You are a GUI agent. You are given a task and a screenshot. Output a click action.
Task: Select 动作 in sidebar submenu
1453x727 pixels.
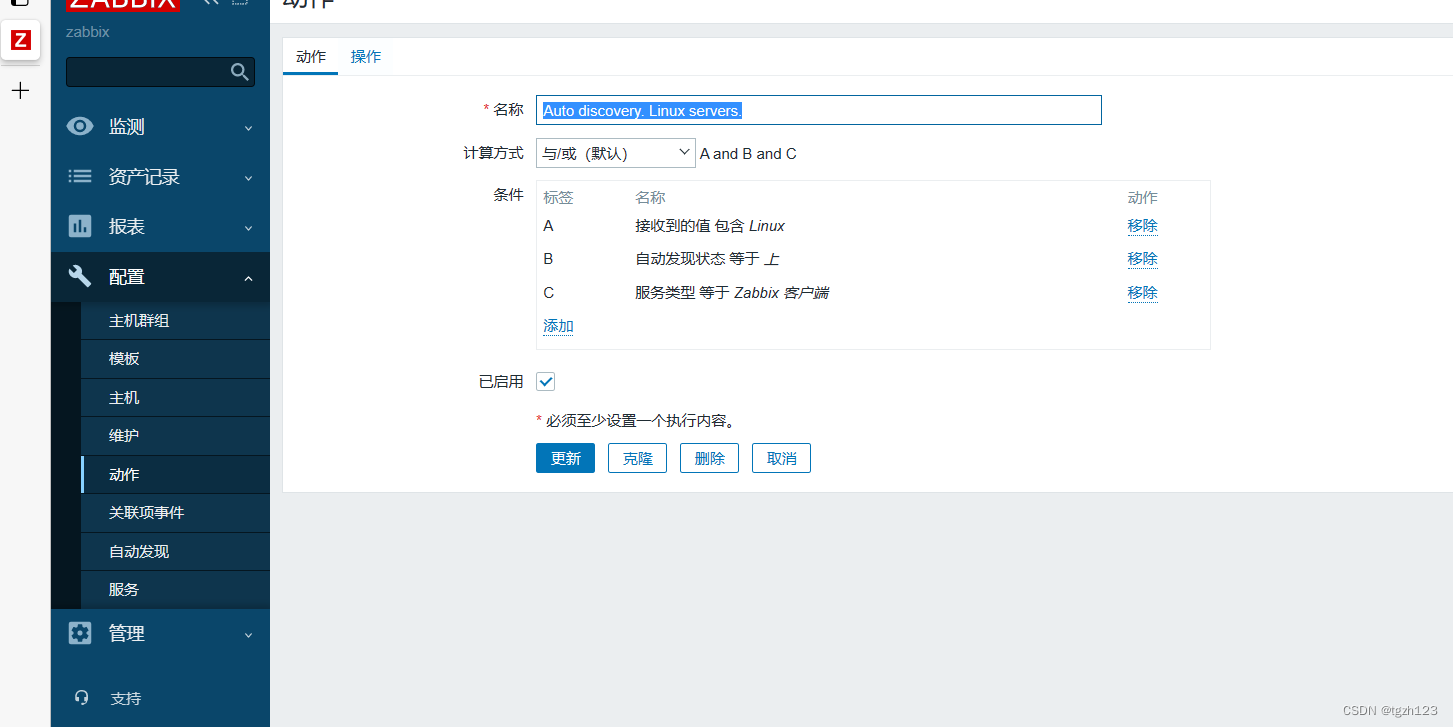point(175,475)
